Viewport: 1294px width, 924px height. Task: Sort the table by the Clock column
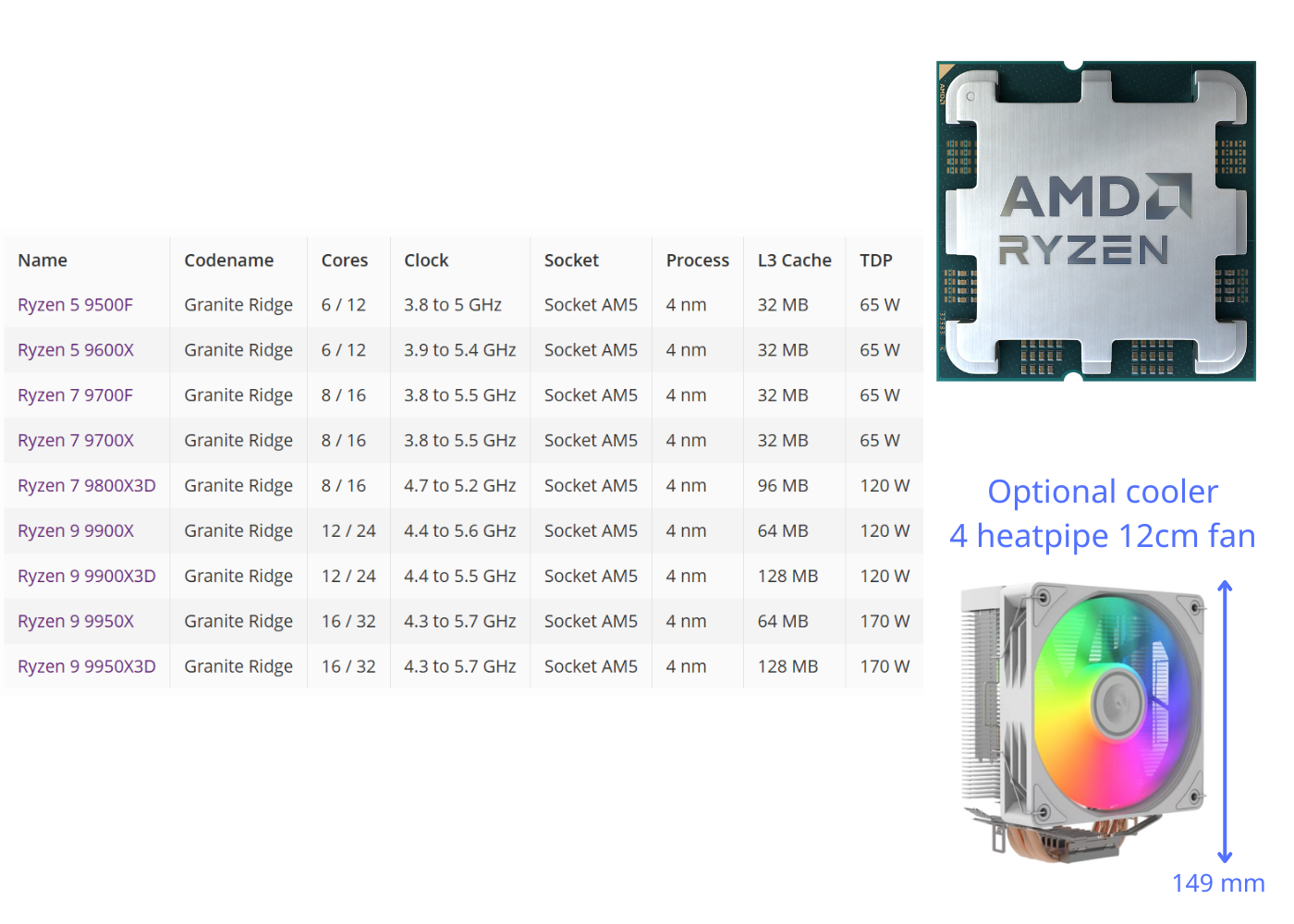[425, 260]
